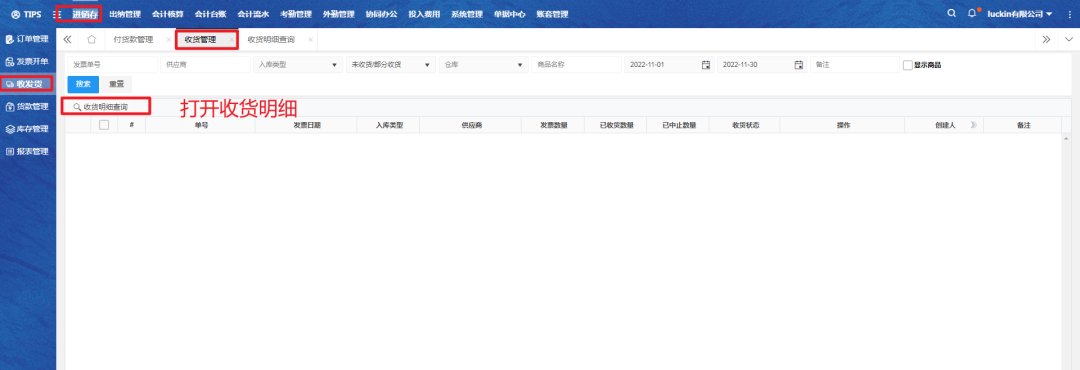
Task: Click the 重置 button
Action: 116,84
